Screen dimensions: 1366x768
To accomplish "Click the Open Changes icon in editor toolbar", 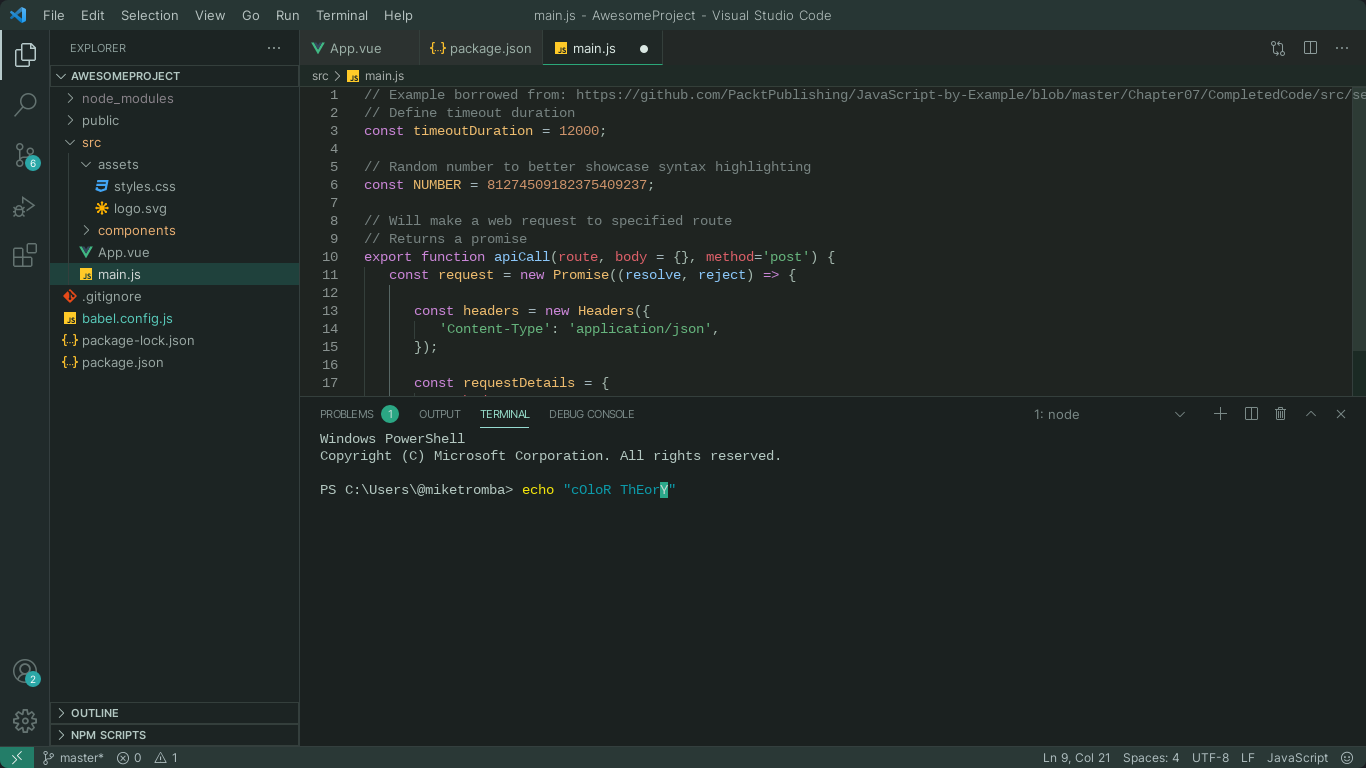I will 1278,48.
